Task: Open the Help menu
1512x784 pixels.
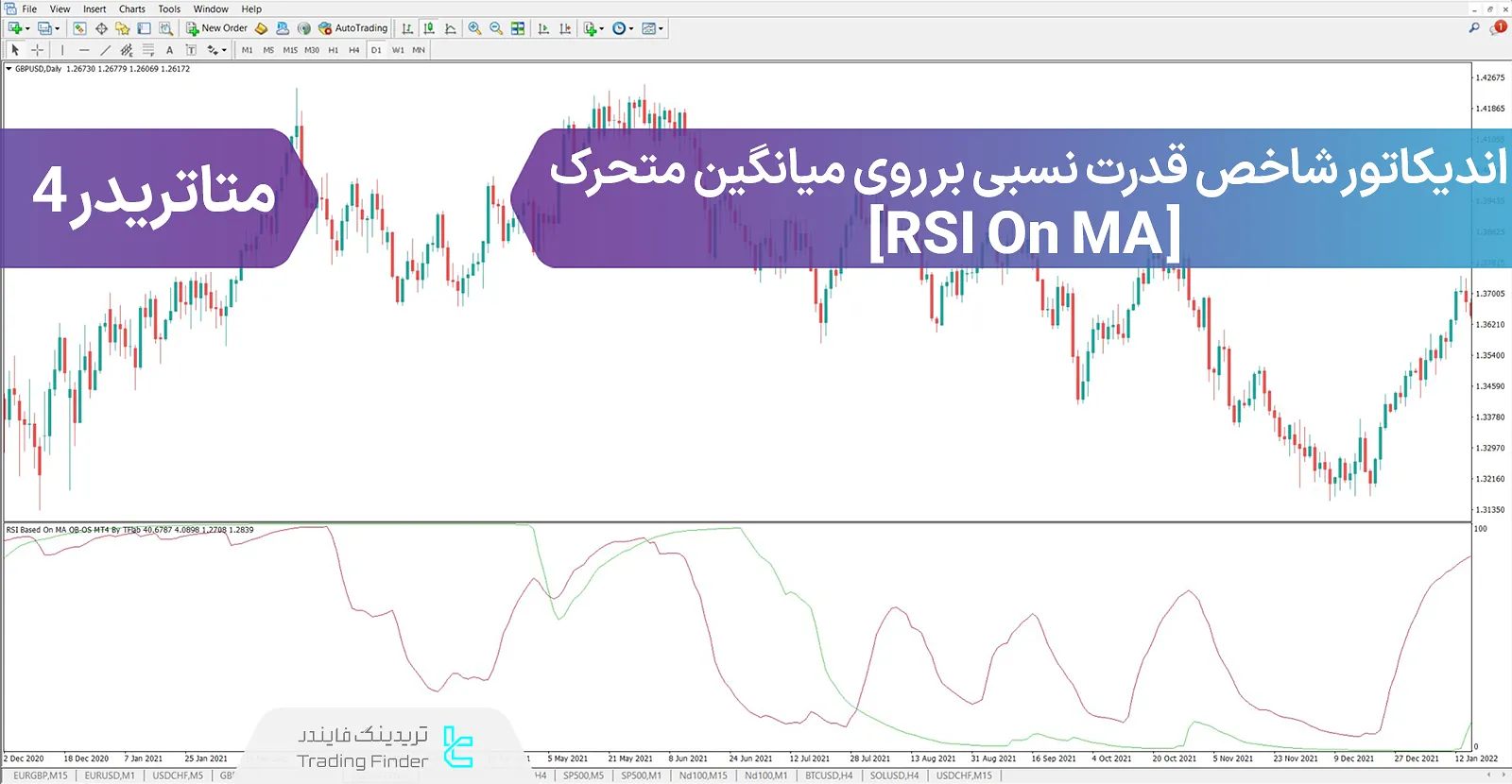Action: coord(251,9)
